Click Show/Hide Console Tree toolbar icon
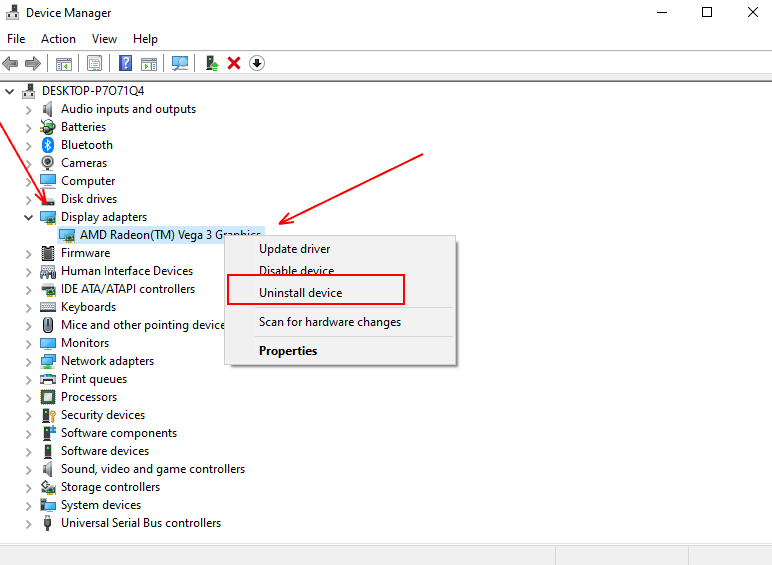The width and height of the screenshot is (772, 565). (x=64, y=63)
